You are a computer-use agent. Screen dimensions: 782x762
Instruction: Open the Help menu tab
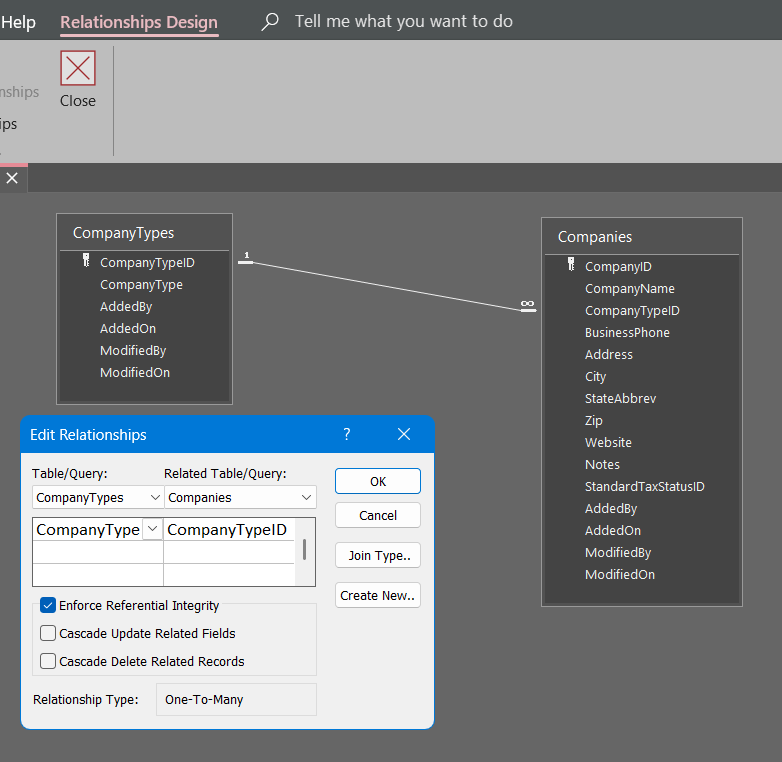(x=18, y=22)
